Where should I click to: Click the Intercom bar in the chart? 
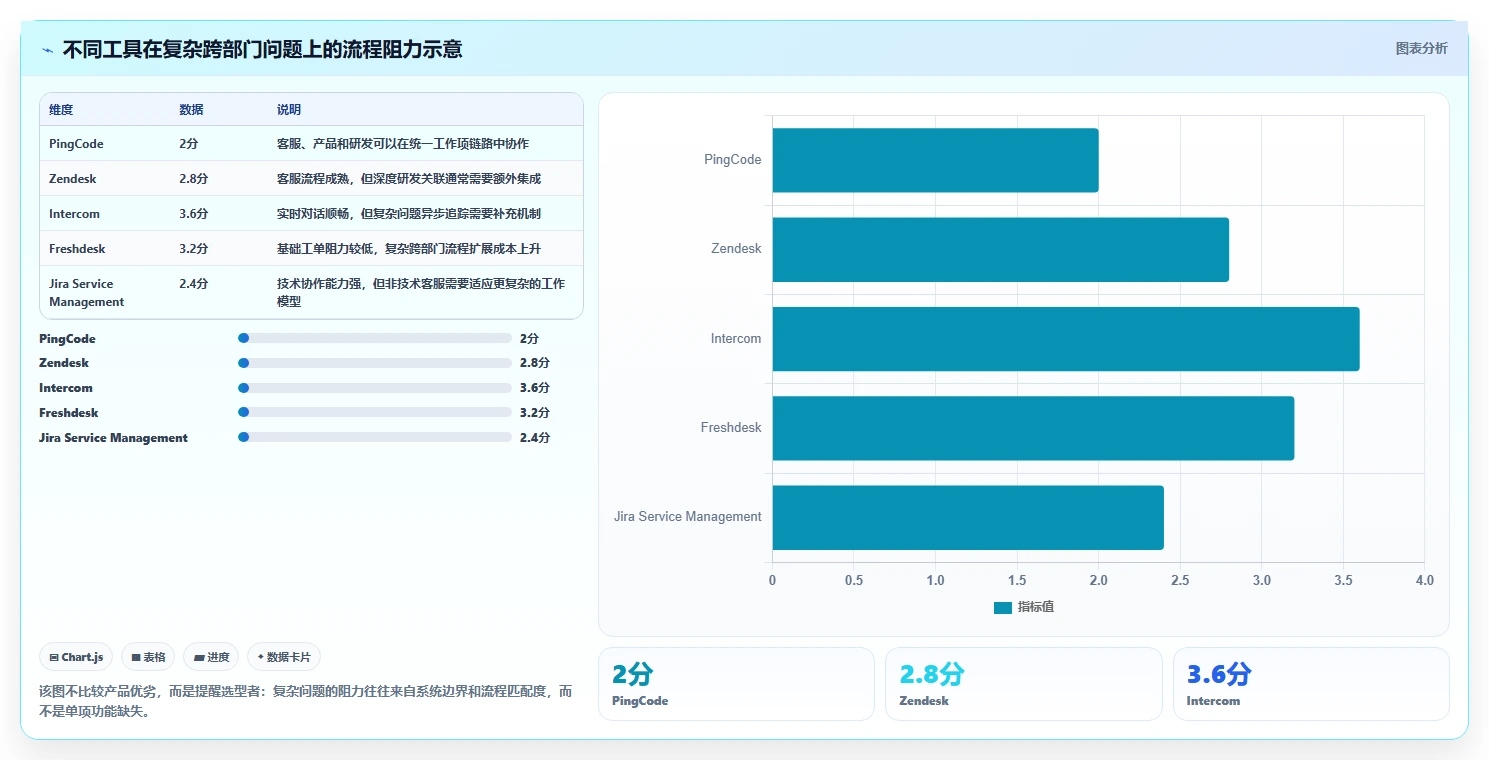(x=1066, y=338)
